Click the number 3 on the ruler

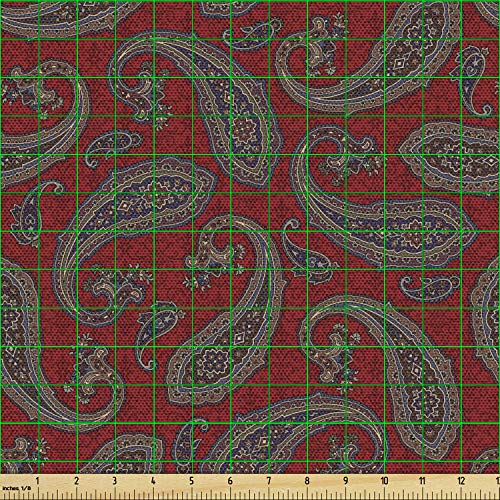click(x=114, y=481)
